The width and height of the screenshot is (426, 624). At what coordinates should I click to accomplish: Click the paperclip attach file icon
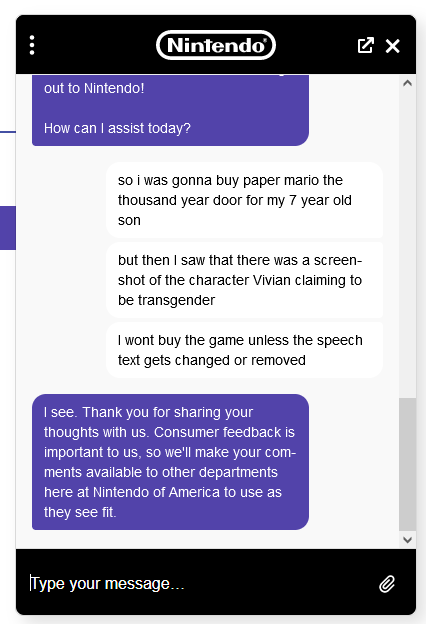387,584
